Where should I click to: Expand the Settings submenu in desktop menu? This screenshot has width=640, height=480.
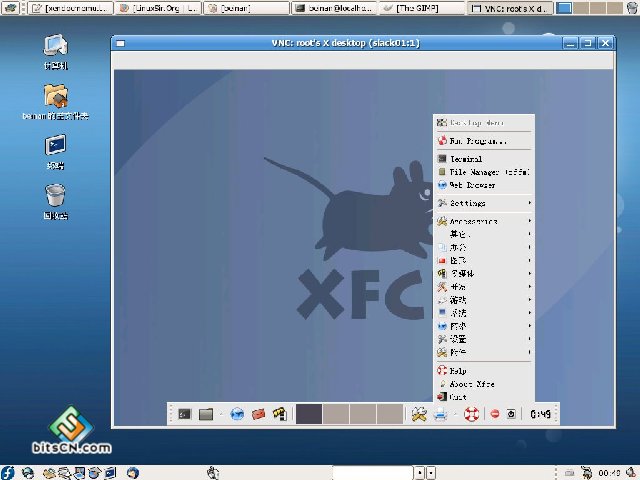(484, 203)
